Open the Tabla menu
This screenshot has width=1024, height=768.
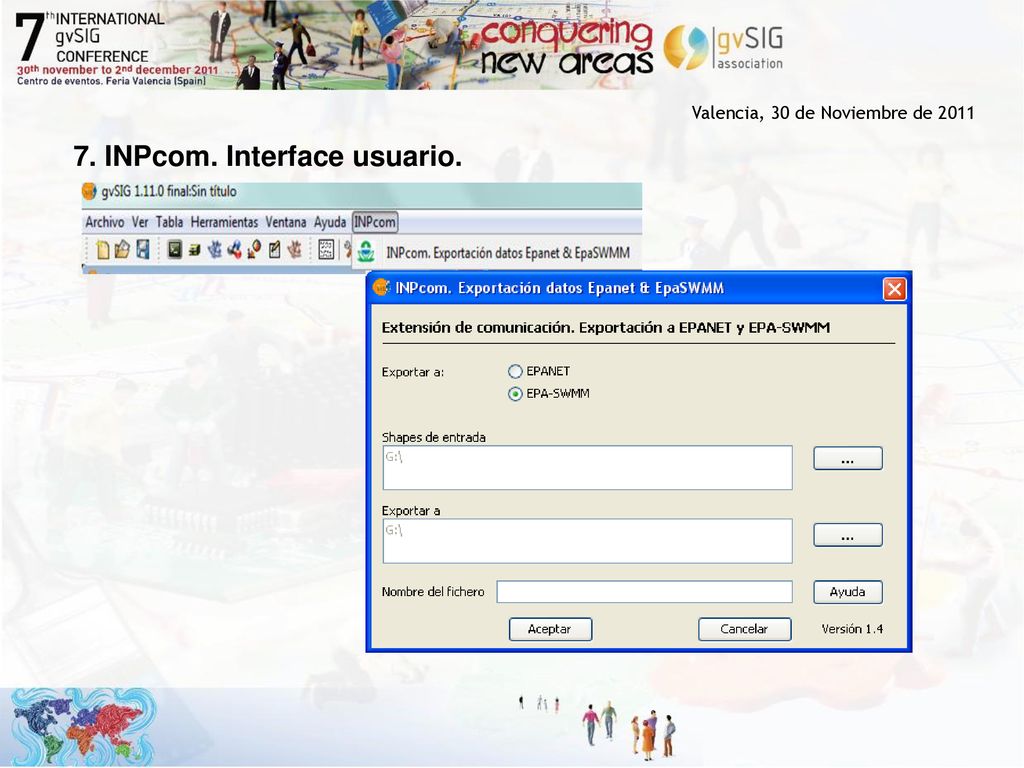click(x=169, y=223)
